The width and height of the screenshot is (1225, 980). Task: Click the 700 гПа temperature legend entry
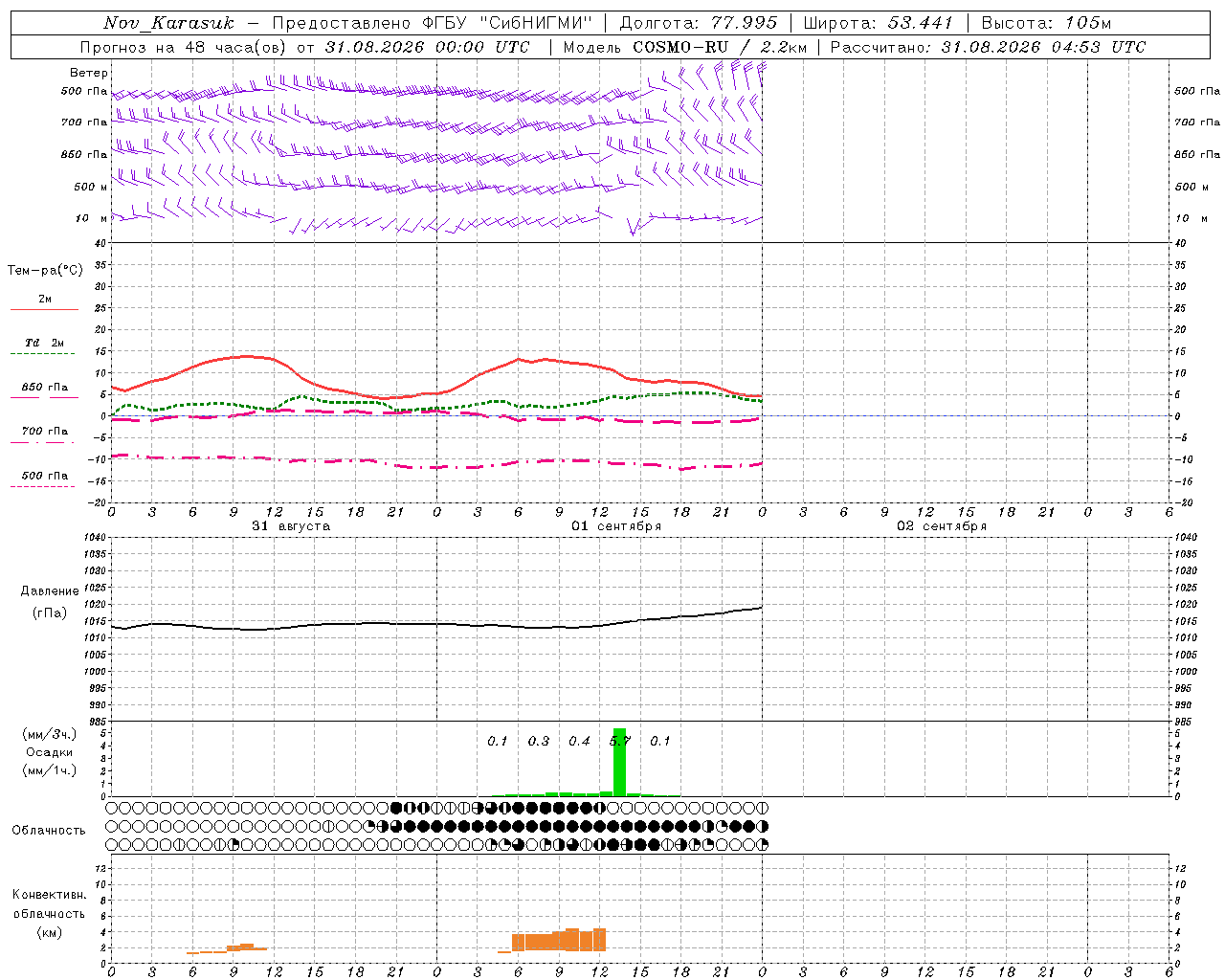tap(45, 432)
